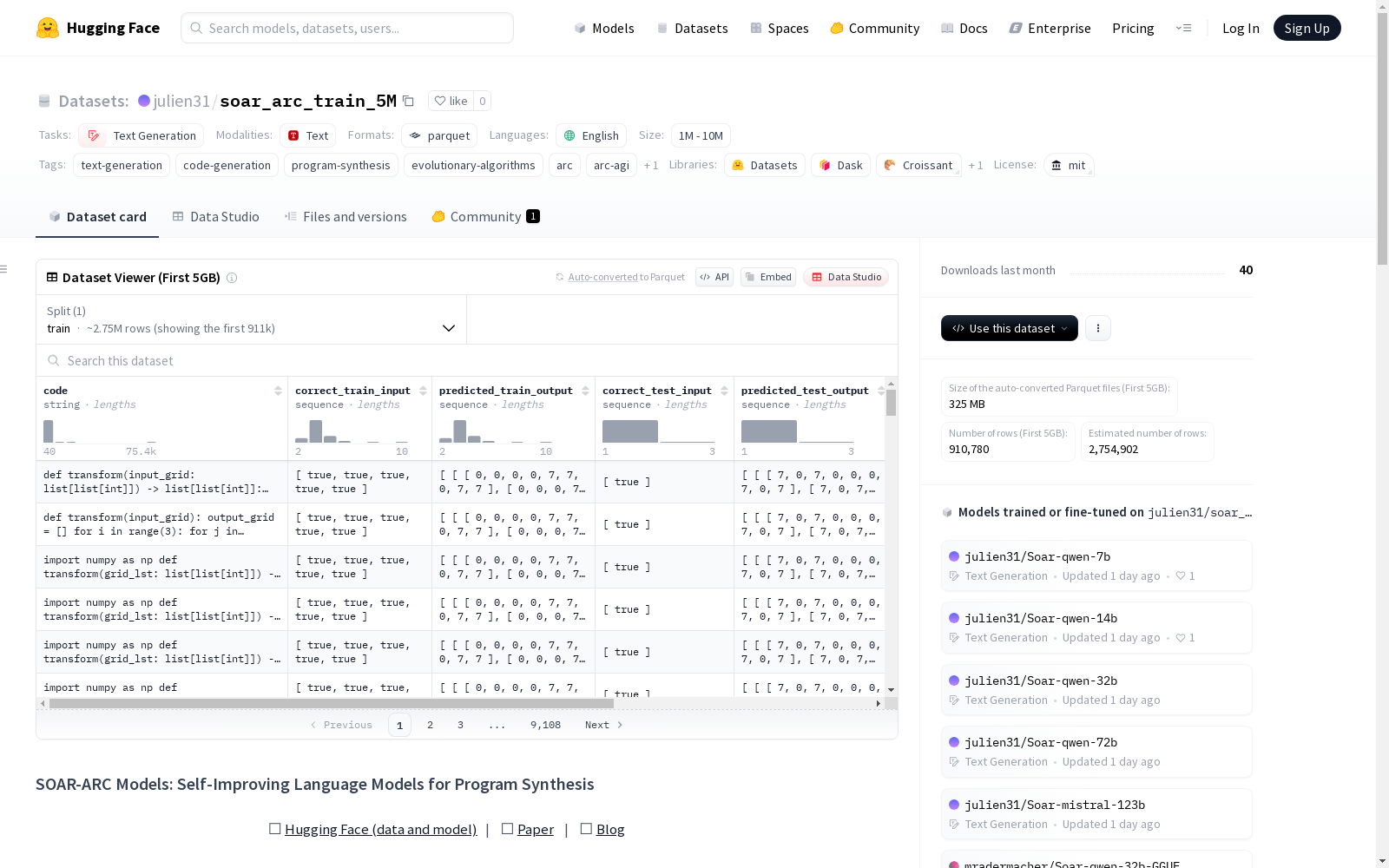Sort the predicted_test_output column

pyautogui.click(x=881, y=391)
